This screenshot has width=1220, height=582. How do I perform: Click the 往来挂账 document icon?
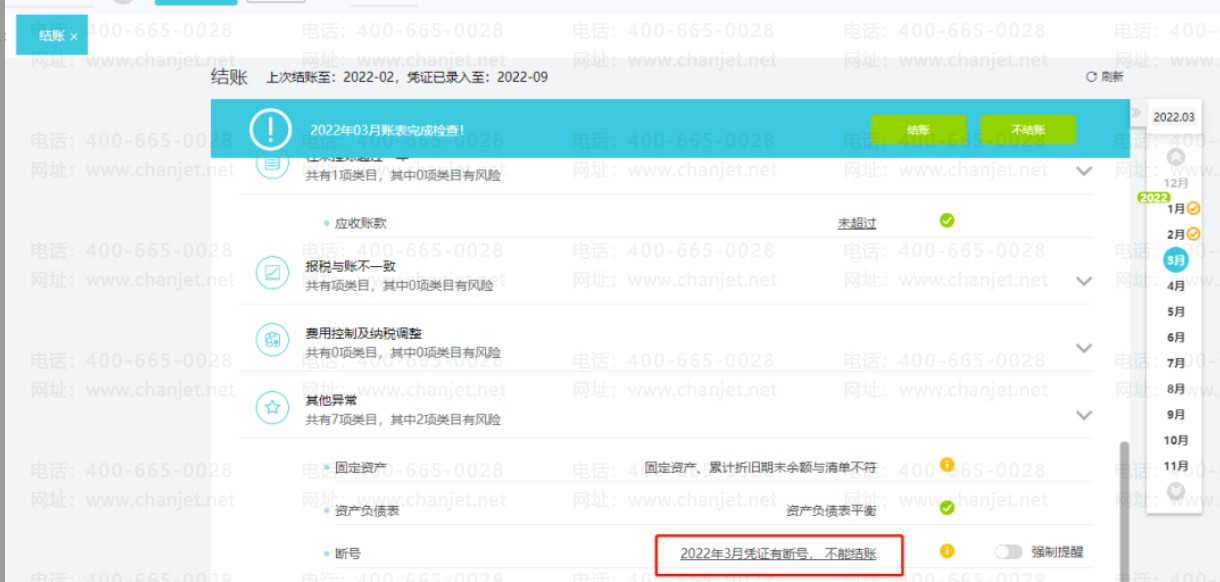point(271,166)
